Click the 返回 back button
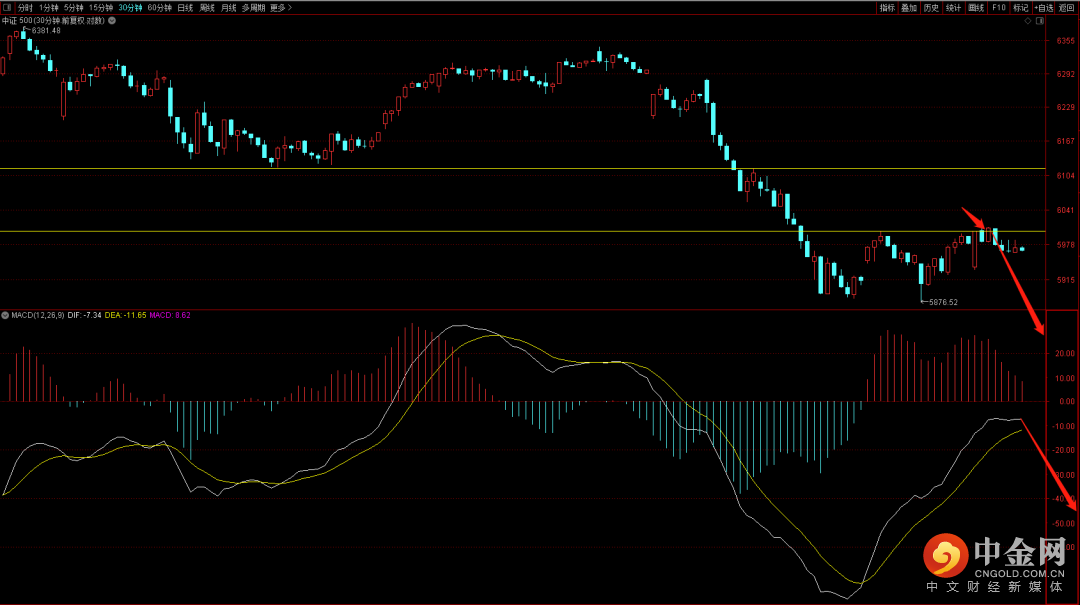 tap(1068, 7)
